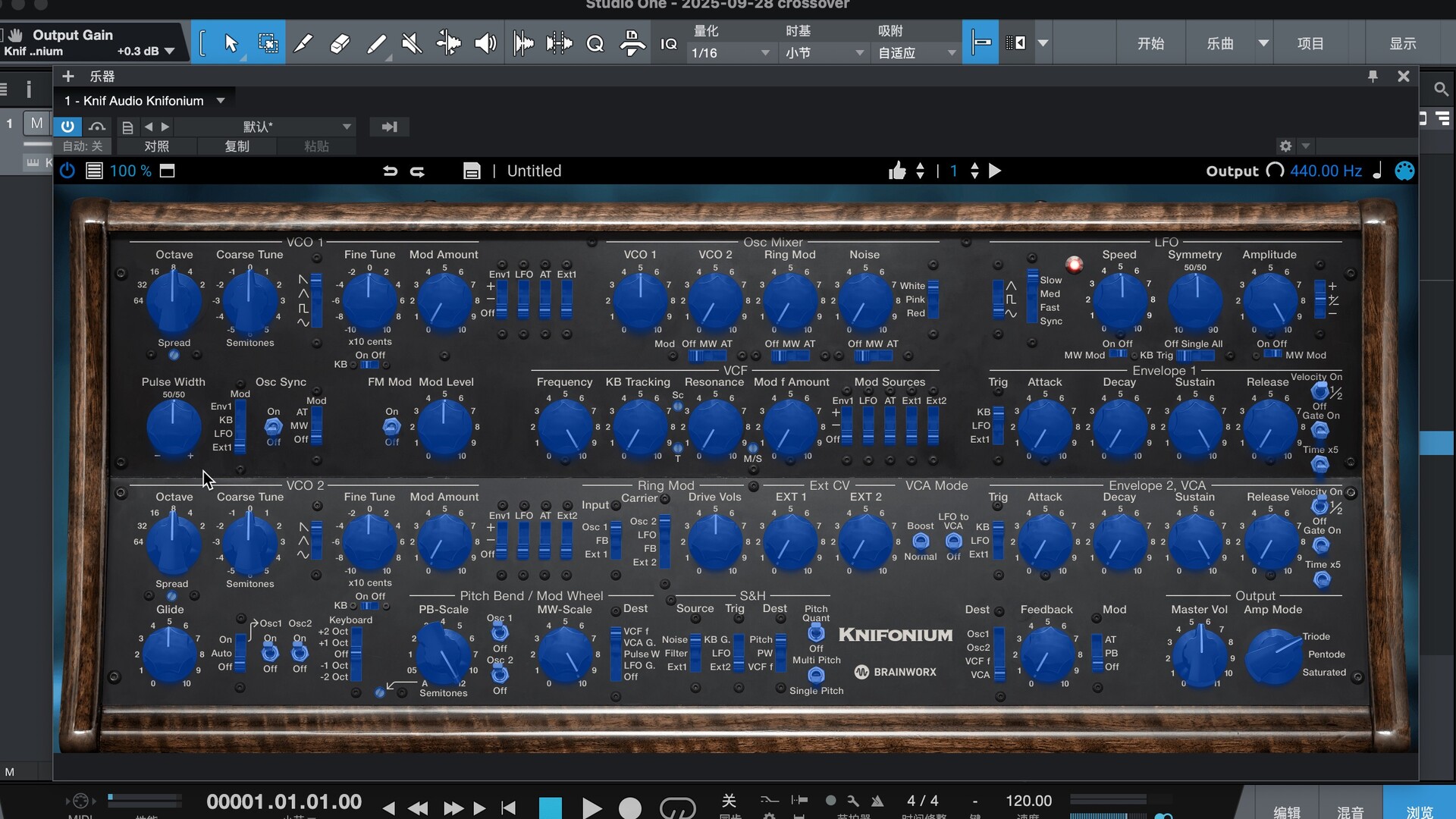1456x819 pixels.
Task: Select the Eraser tool
Action: 340,43
